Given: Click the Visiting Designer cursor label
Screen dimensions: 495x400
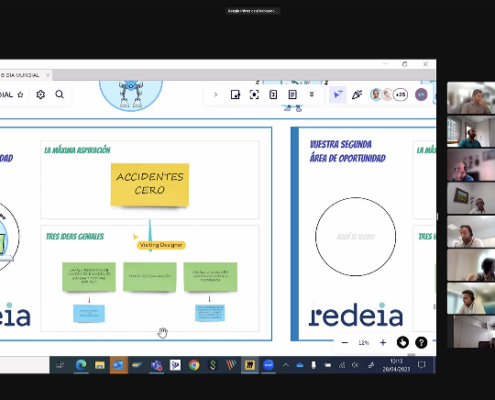Looking at the screenshot, I should click(161, 245).
